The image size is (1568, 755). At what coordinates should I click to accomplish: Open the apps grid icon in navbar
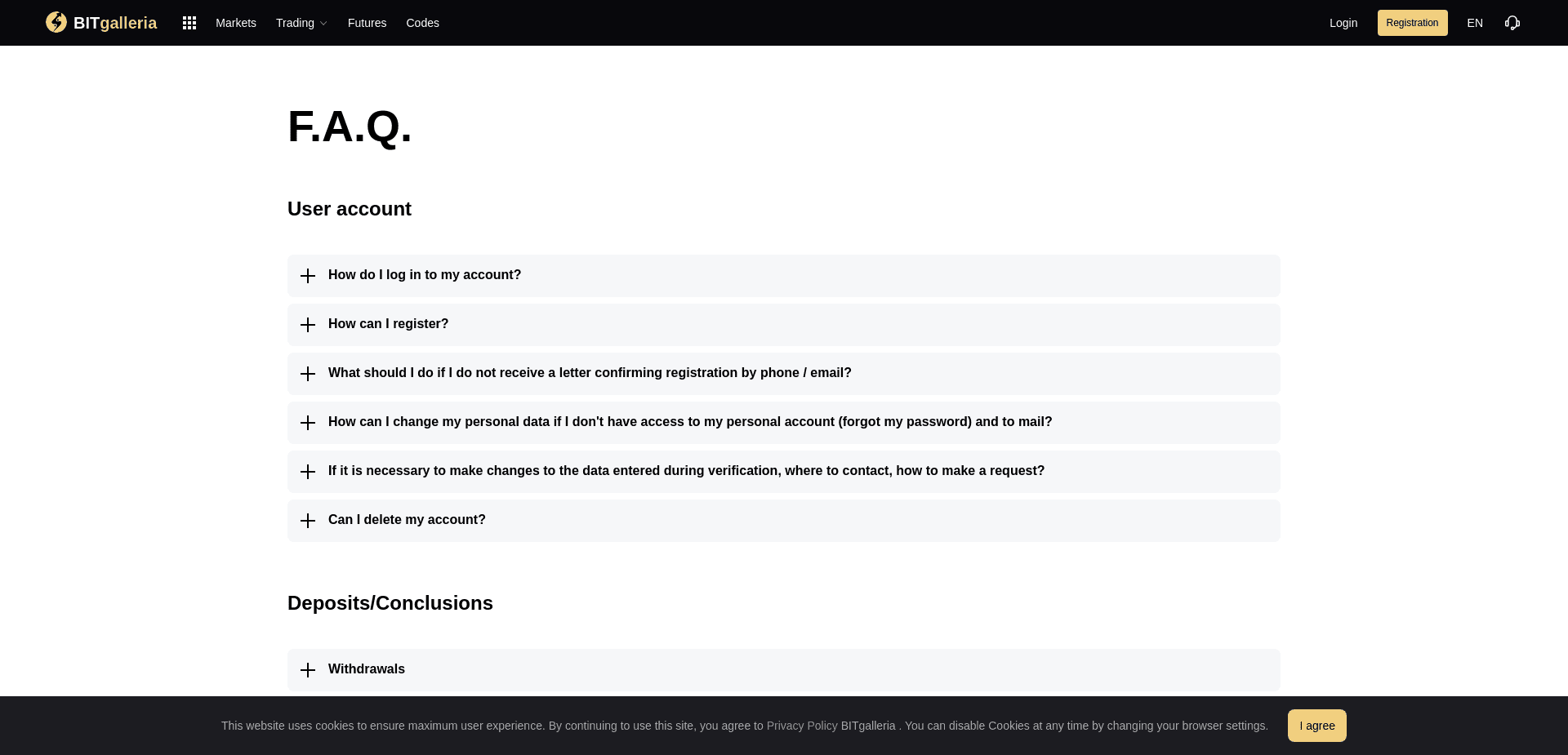pos(189,23)
